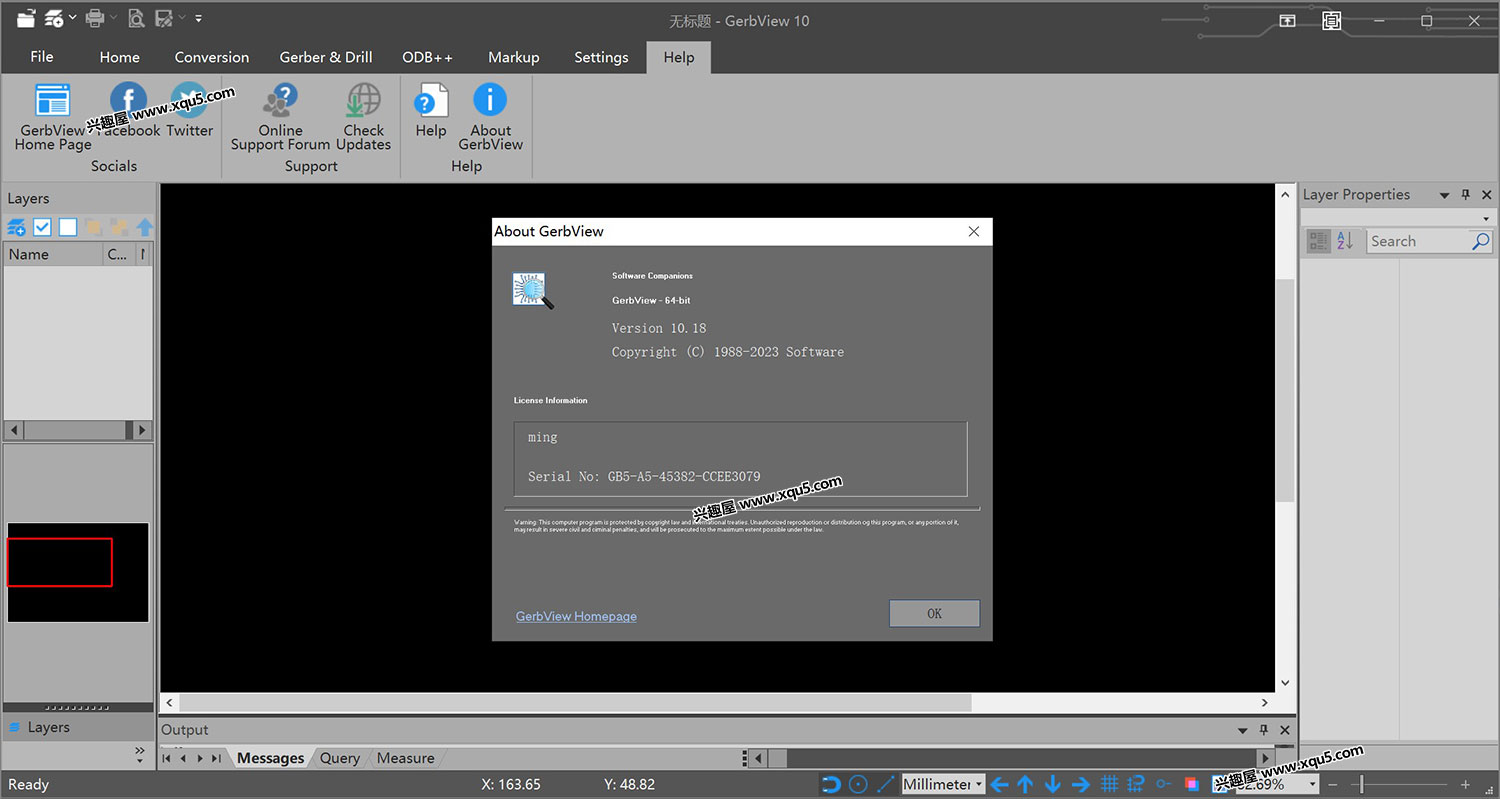Click the pan up arrow in status bar
Viewport: 1500px width, 799px height.
point(1025,784)
